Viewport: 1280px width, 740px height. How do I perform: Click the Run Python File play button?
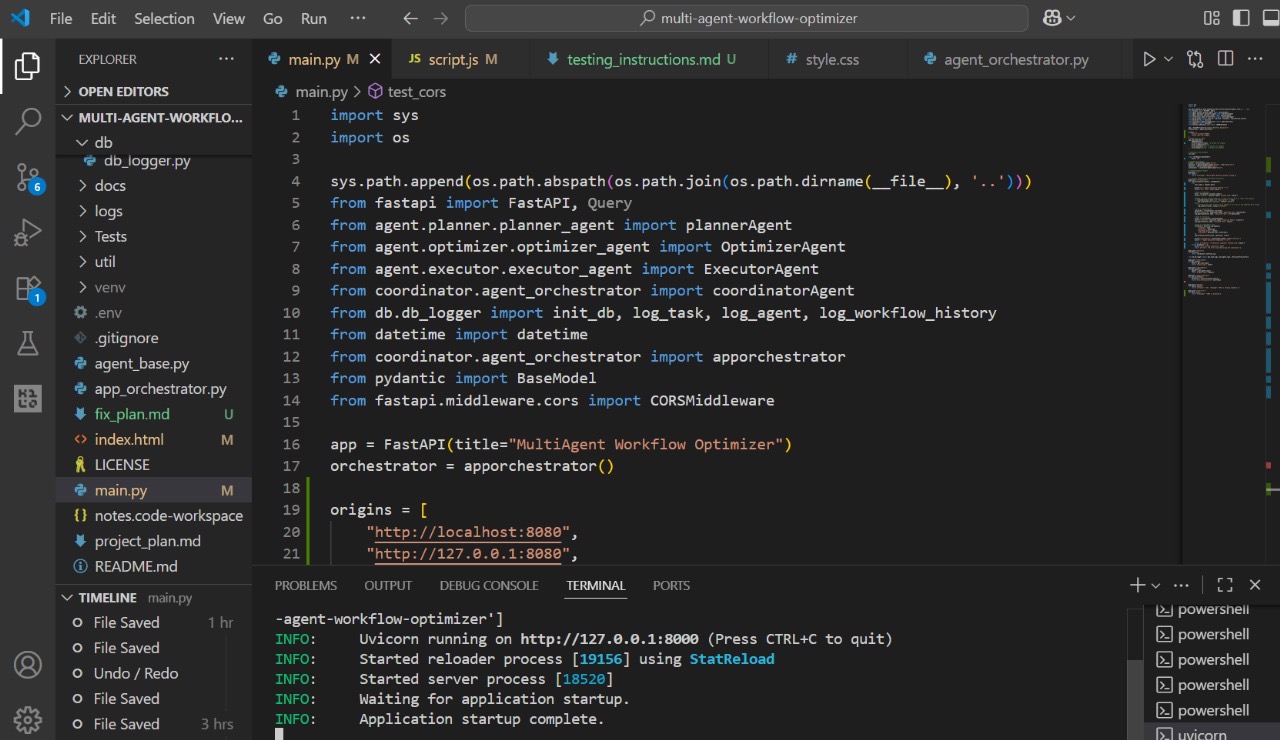[x=1149, y=60]
